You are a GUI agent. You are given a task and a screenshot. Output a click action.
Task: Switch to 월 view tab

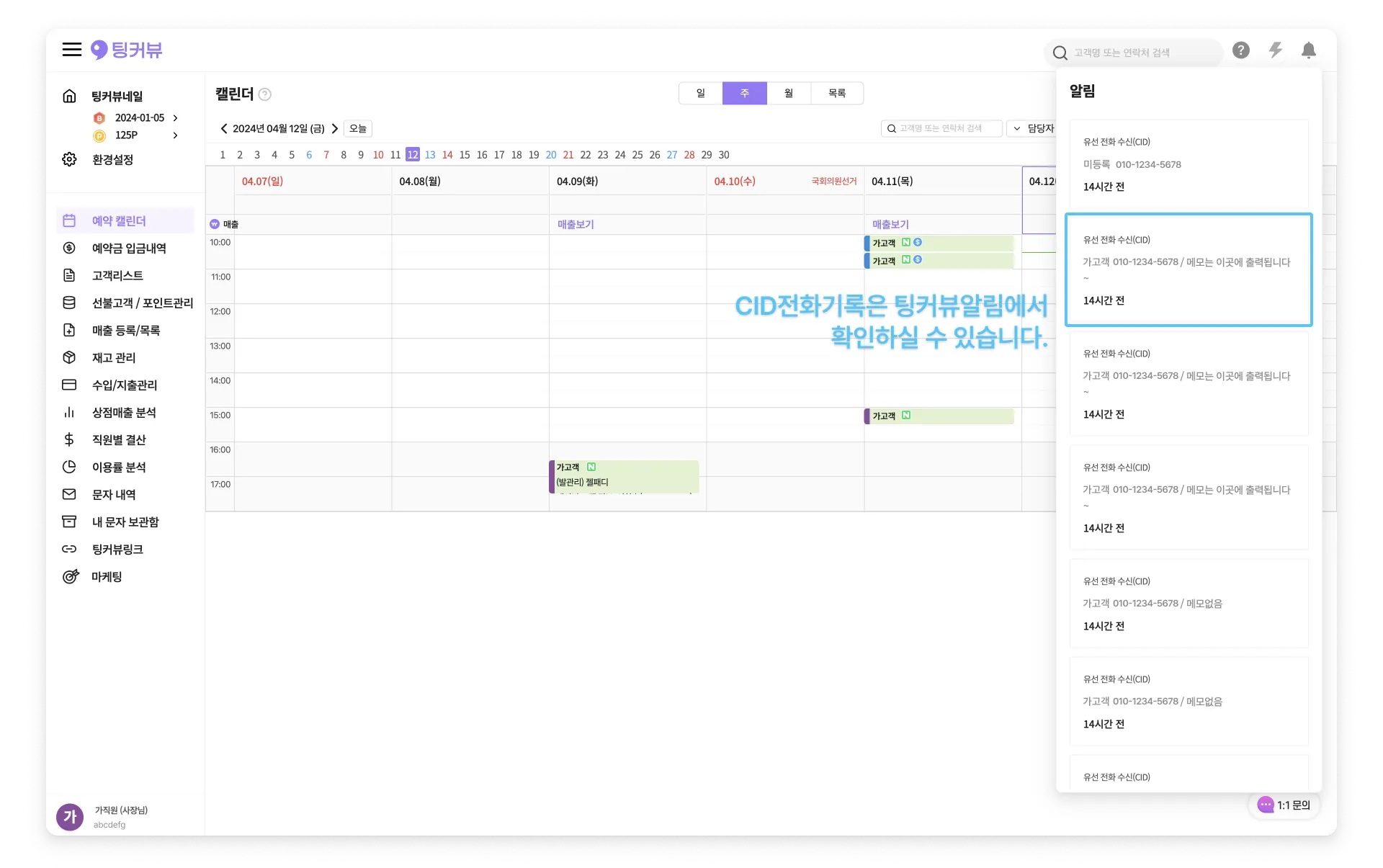point(789,93)
